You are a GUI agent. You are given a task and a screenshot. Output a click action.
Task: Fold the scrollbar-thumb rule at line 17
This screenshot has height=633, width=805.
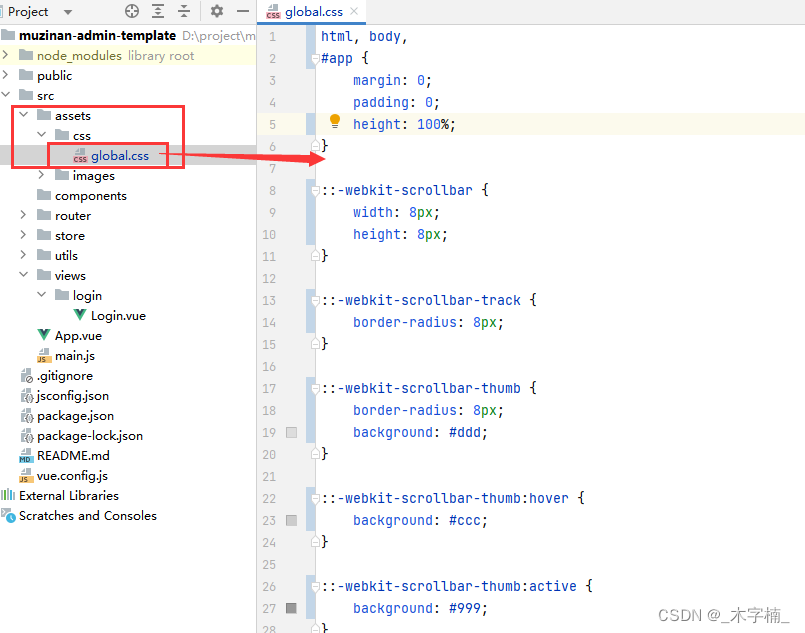316,389
